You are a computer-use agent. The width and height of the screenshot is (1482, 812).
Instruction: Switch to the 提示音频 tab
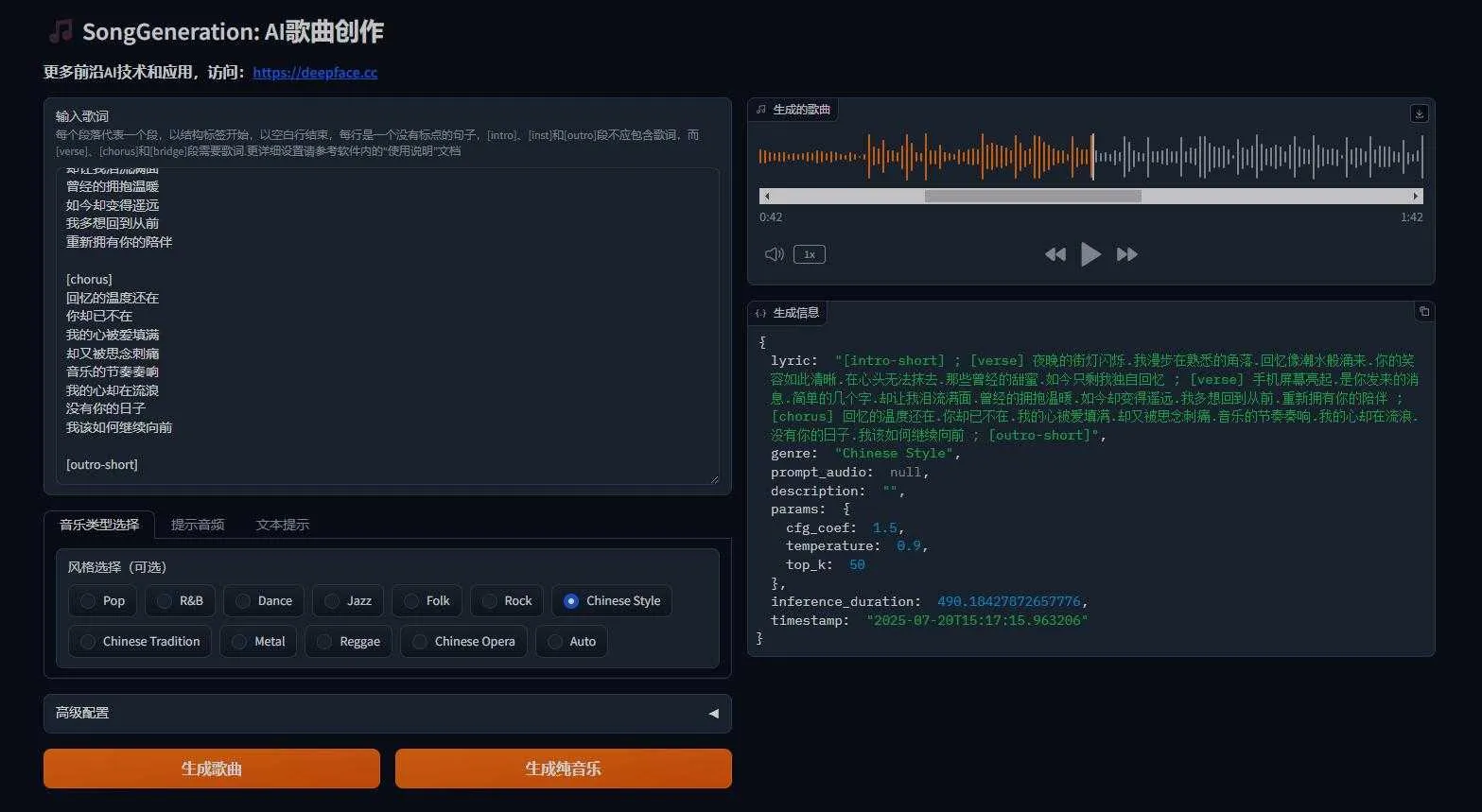point(198,525)
